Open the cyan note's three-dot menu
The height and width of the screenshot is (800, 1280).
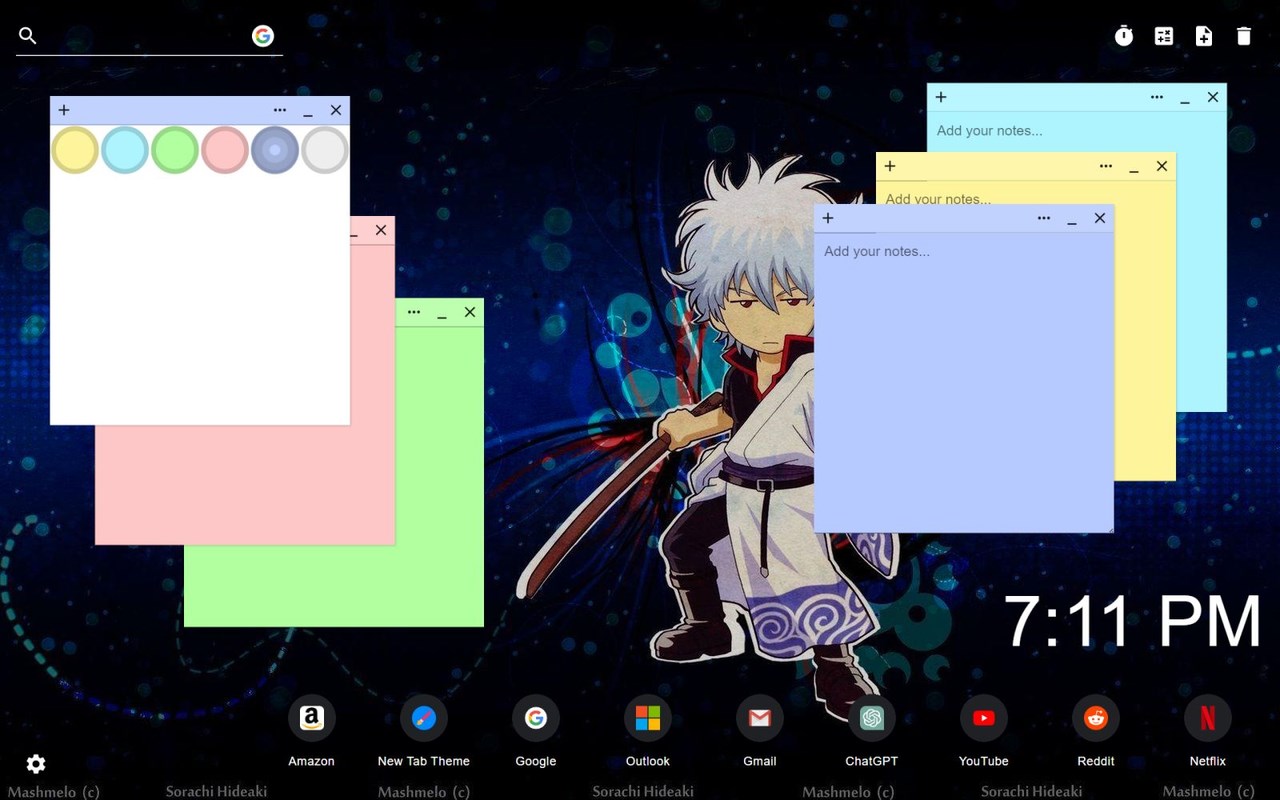tap(1157, 97)
